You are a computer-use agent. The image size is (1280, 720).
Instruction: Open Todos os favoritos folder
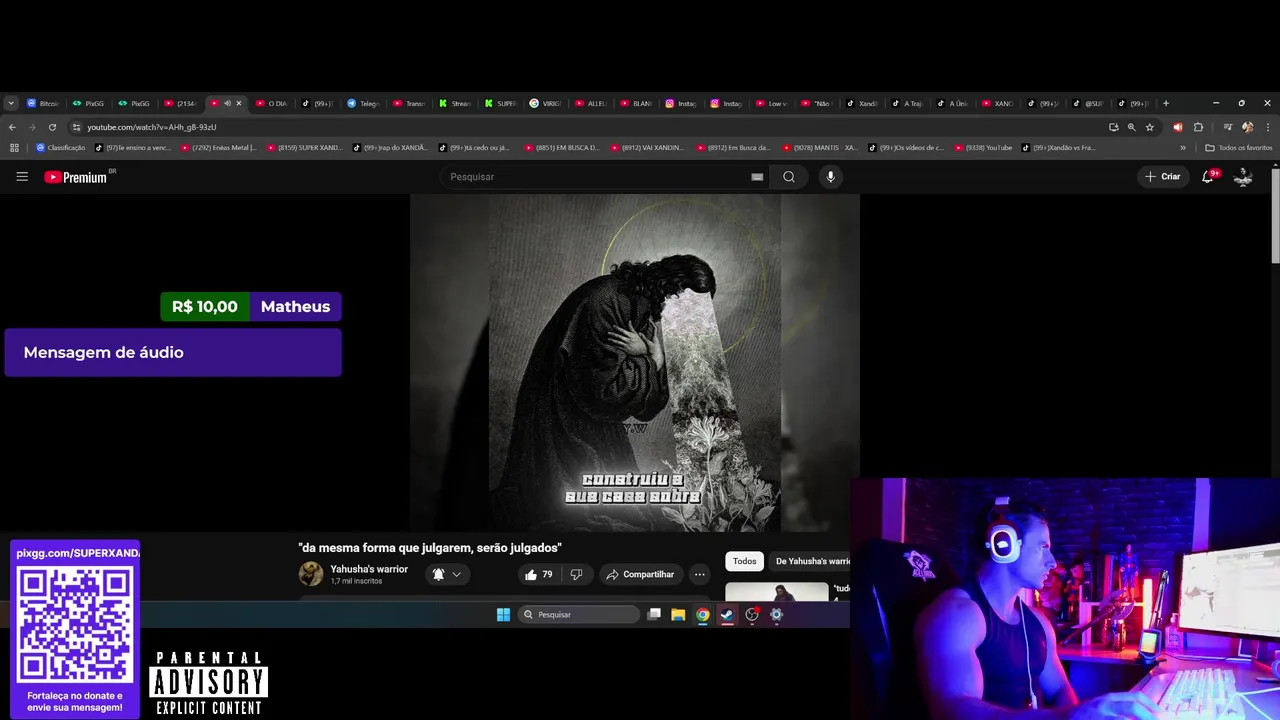1239,148
